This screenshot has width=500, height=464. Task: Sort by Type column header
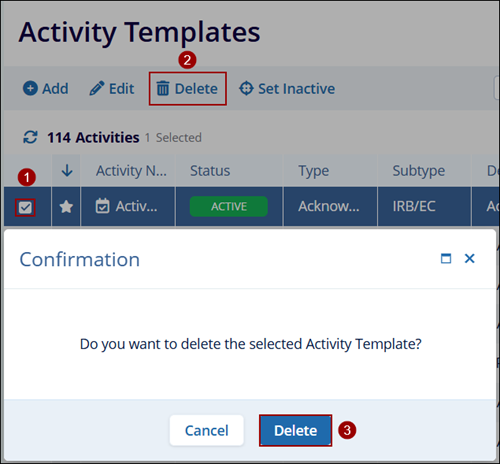[x=314, y=171]
